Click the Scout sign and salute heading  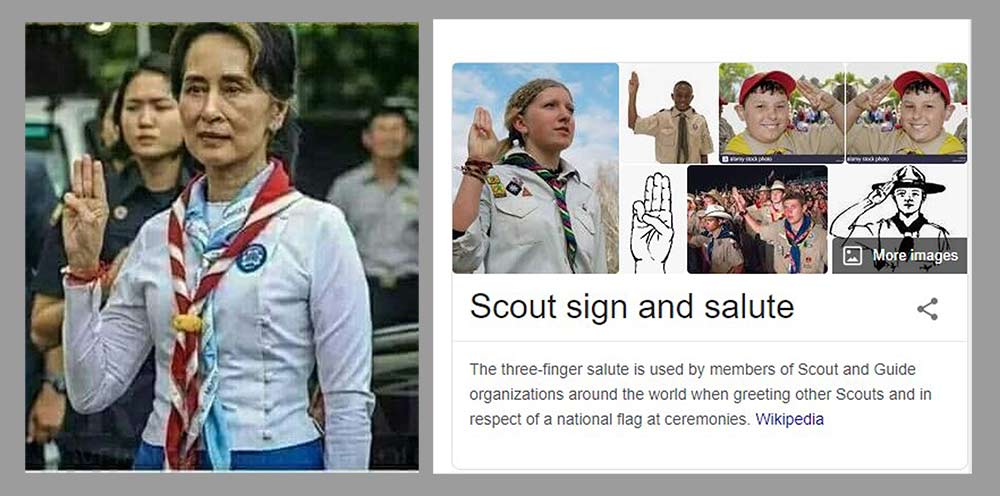631,307
